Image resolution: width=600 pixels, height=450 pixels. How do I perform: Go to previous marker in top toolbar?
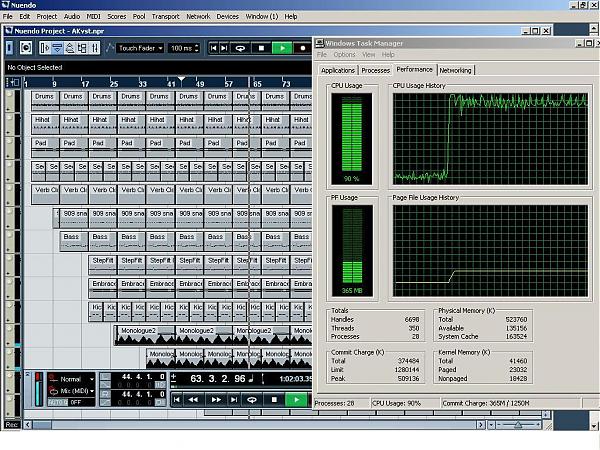click(x=213, y=47)
